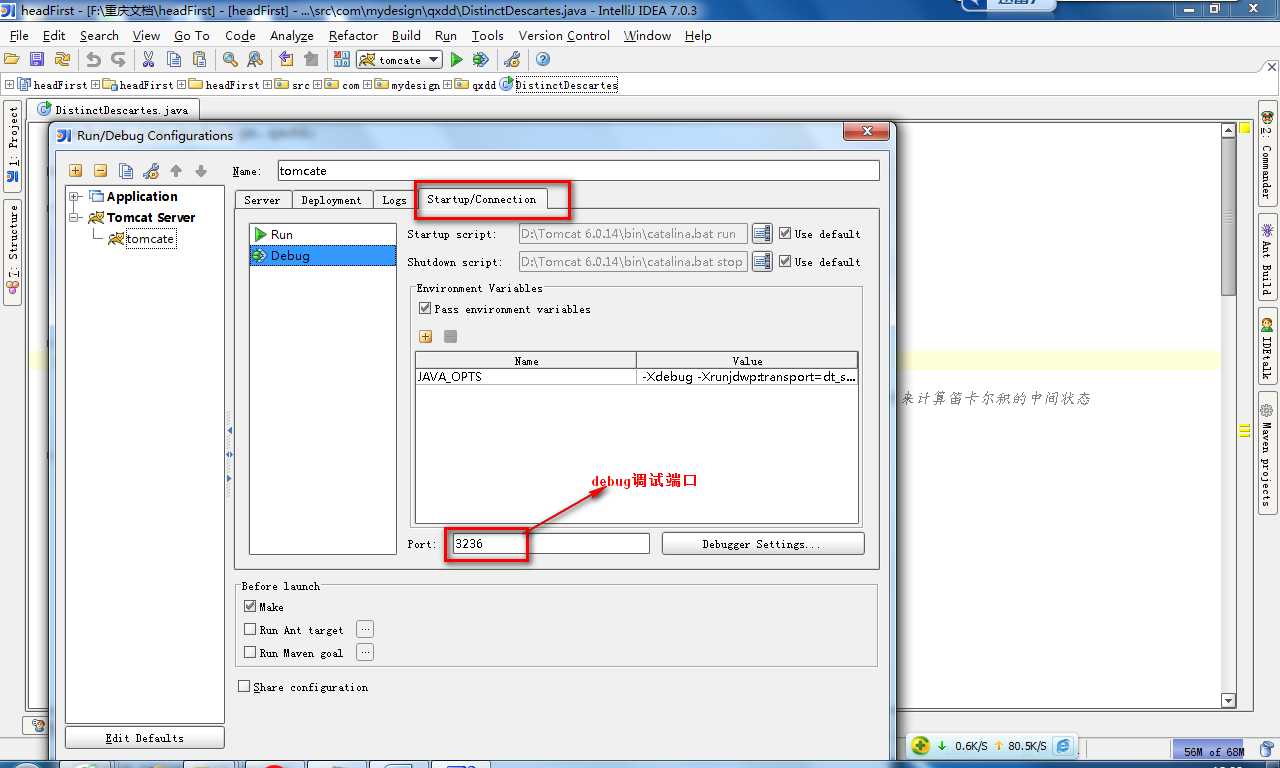Browse for Shutdown script file
The width and height of the screenshot is (1280, 768).
point(762,261)
